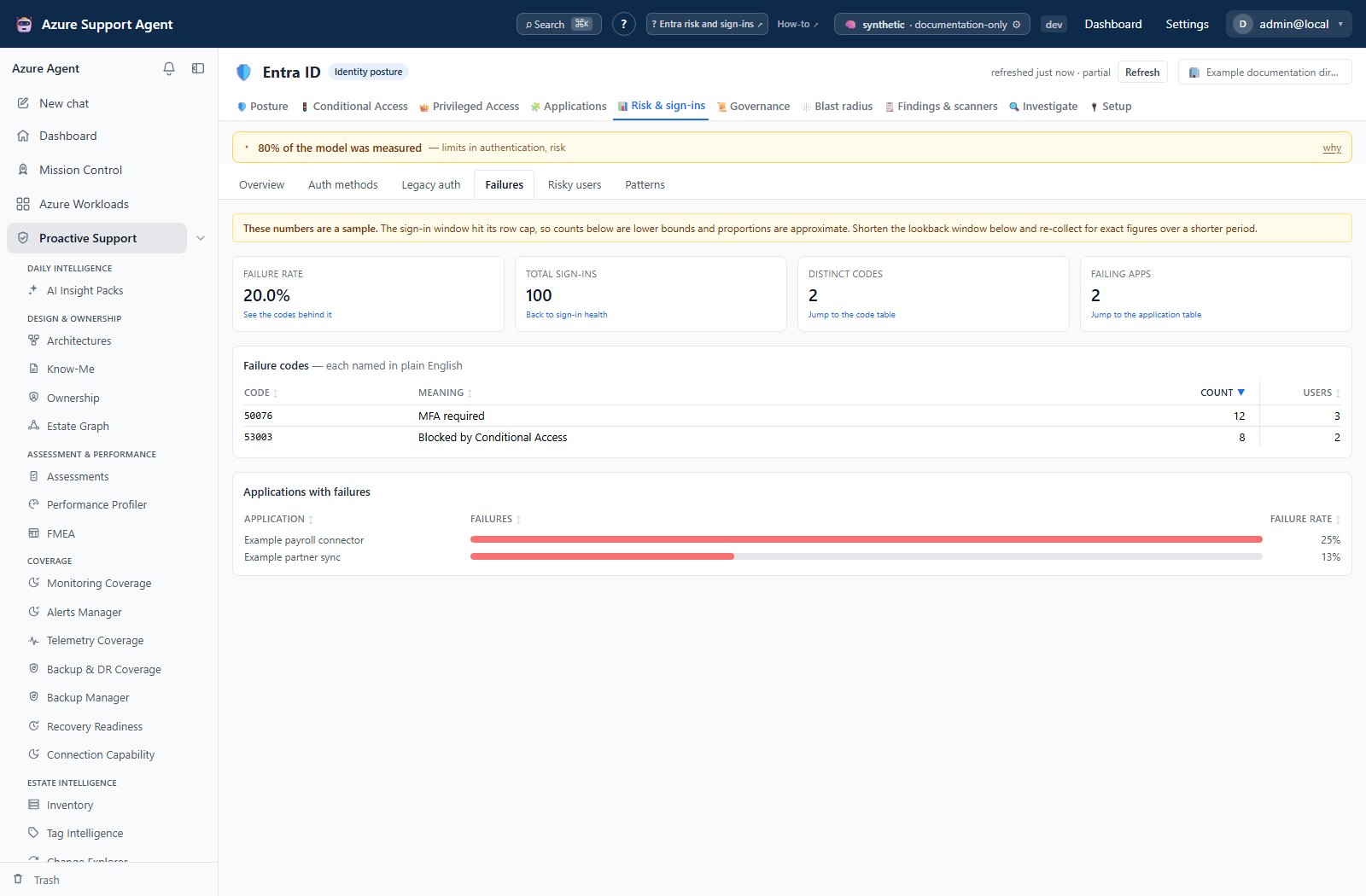Collapse the sidebar panel icon
1366x896 pixels.
[x=198, y=68]
